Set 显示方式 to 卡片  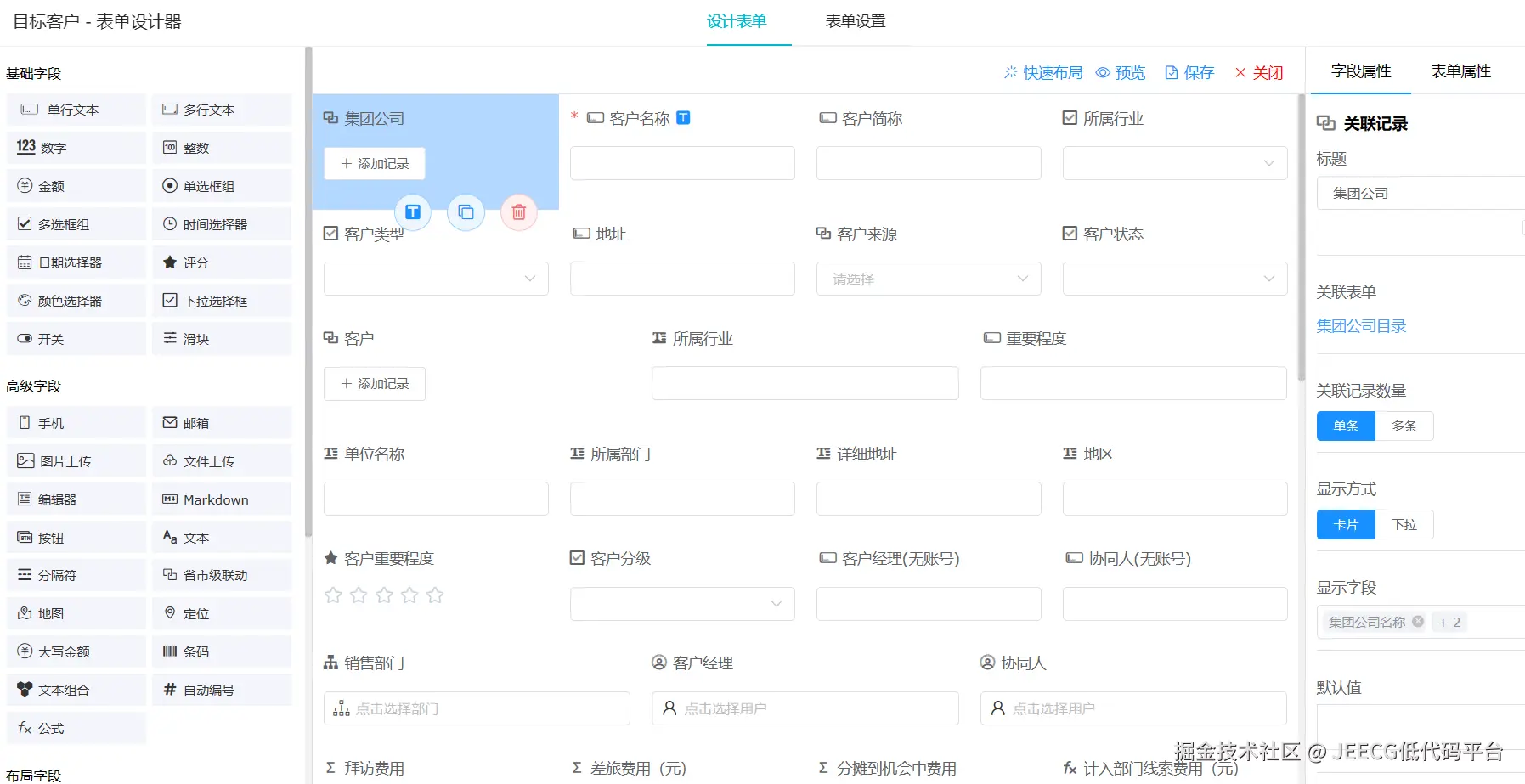[x=1346, y=524]
